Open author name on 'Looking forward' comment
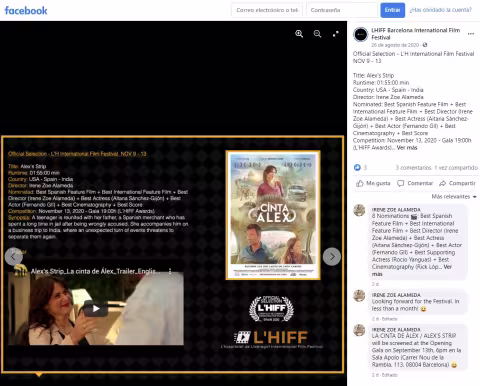This screenshot has width=480, height=386. [396, 295]
